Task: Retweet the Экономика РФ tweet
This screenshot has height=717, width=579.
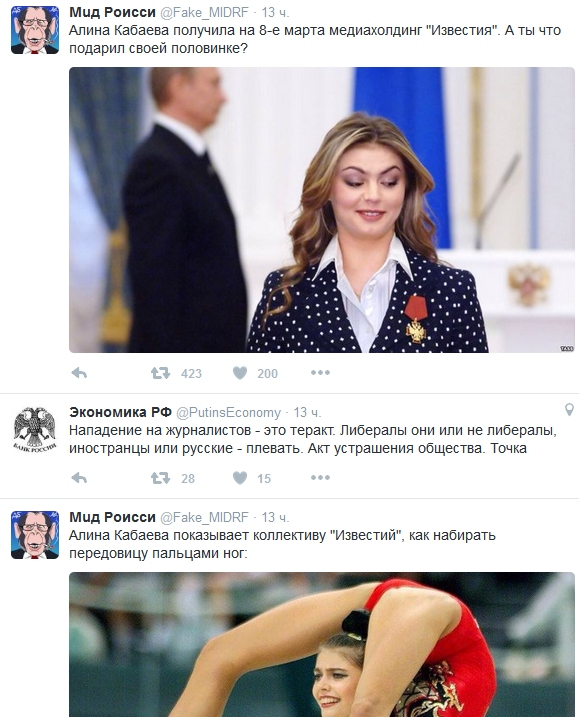Action: point(160,478)
